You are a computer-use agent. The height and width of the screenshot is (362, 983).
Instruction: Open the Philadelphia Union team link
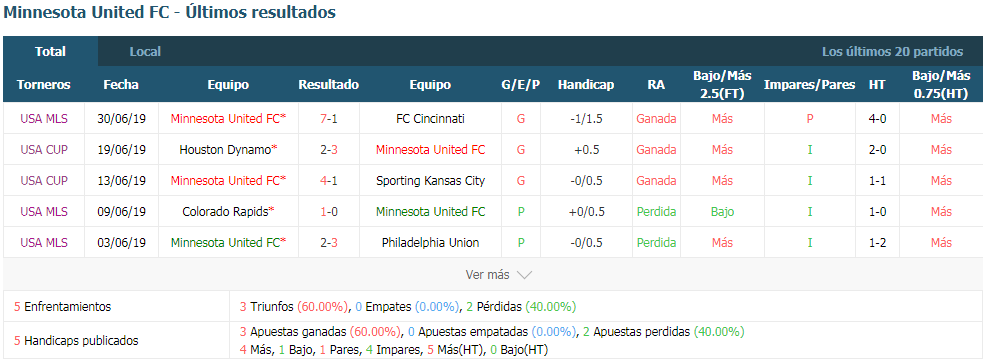430,243
